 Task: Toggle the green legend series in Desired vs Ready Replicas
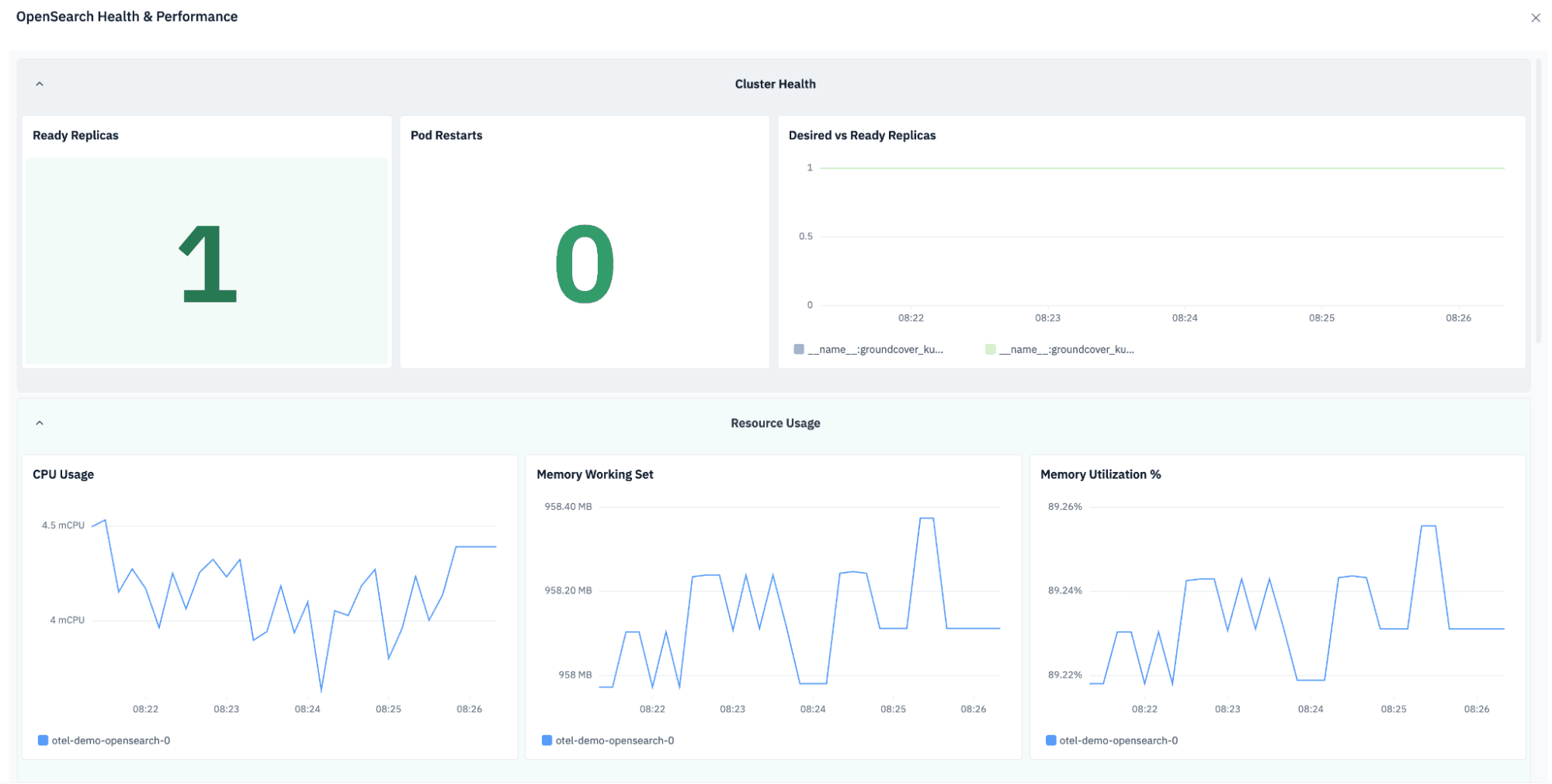(x=990, y=349)
